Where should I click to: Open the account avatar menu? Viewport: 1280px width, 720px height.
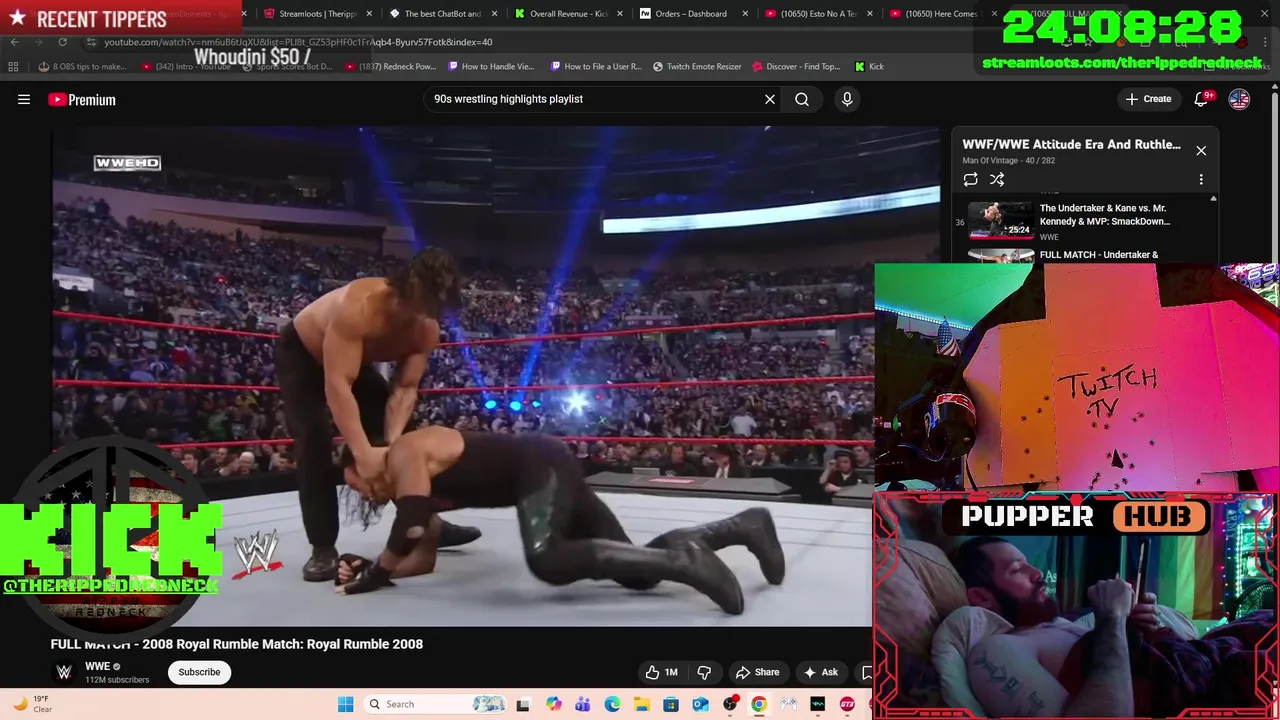pyautogui.click(x=1239, y=99)
